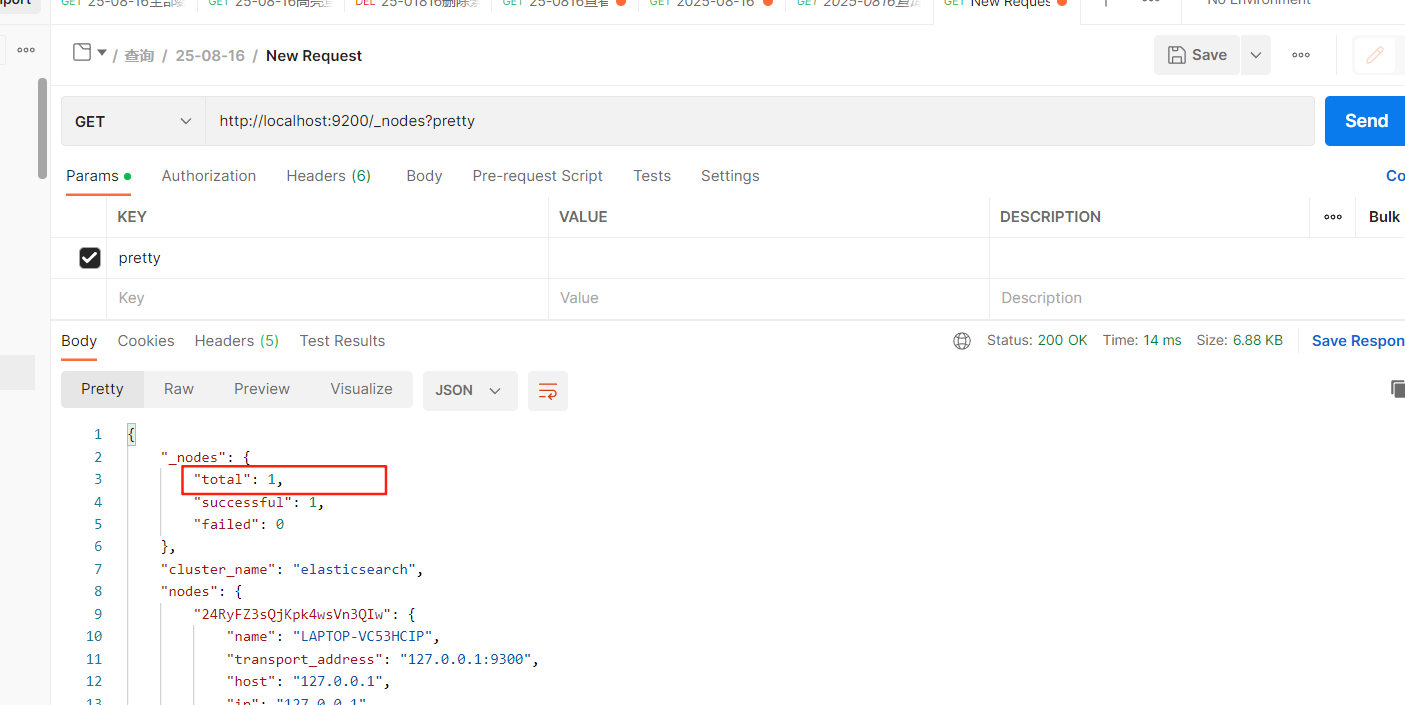Select the New Request breadcrumb title
This screenshot has width=1405, height=705.
click(x=314, y=56)
